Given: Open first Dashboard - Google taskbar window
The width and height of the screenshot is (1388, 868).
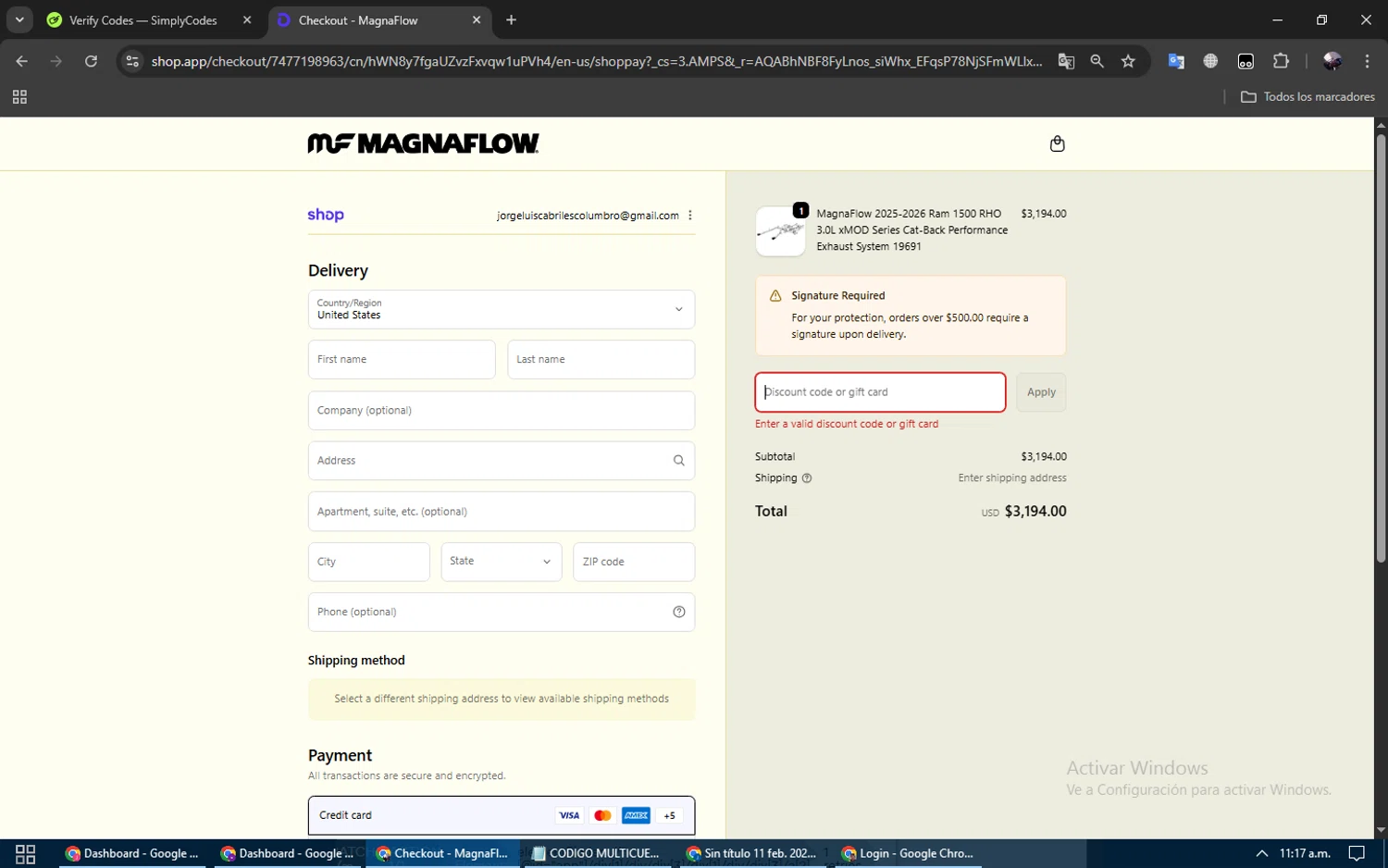Looking at the screenshot, I should [133, 853].
